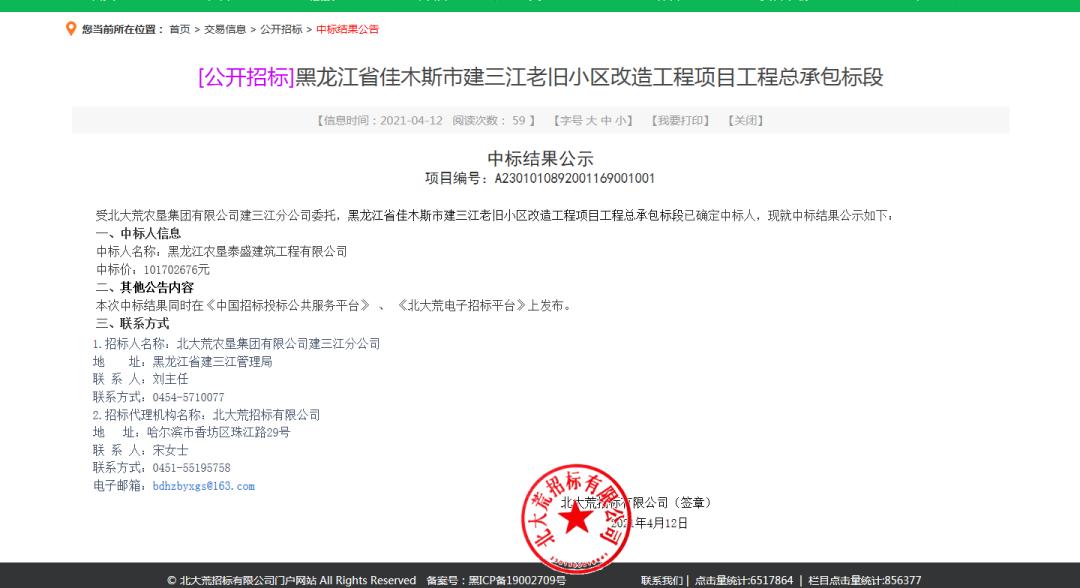Click the 中标结果公示 heading

coord(540,158)
